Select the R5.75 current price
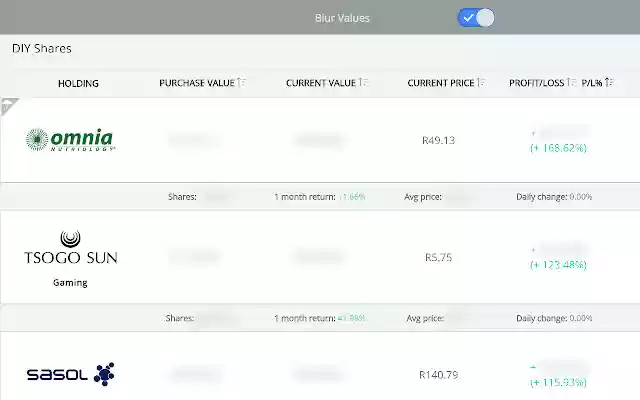Viewport: 640px width, 400px height. 438,258
